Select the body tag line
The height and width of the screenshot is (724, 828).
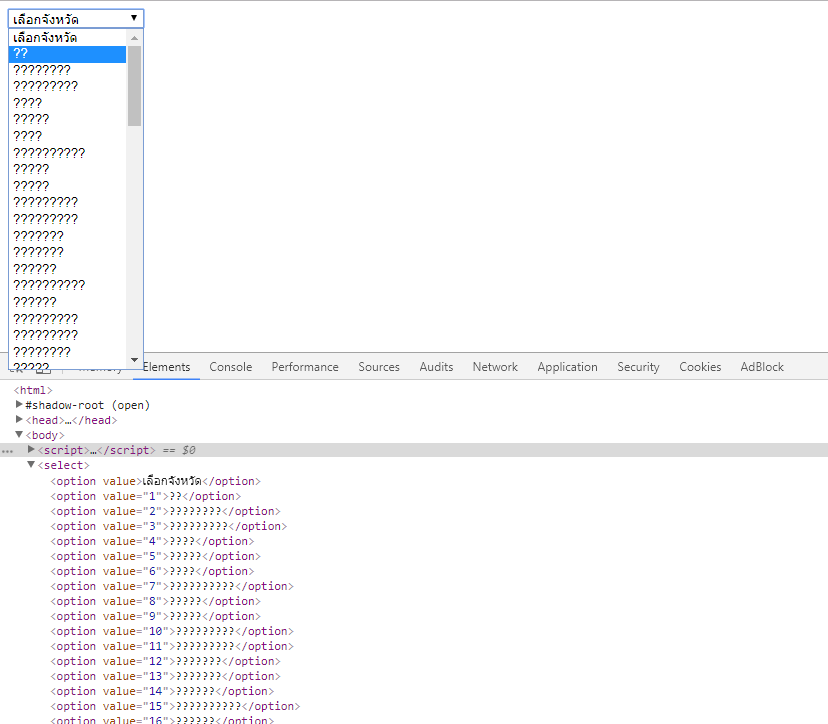[x=45, y=435]
